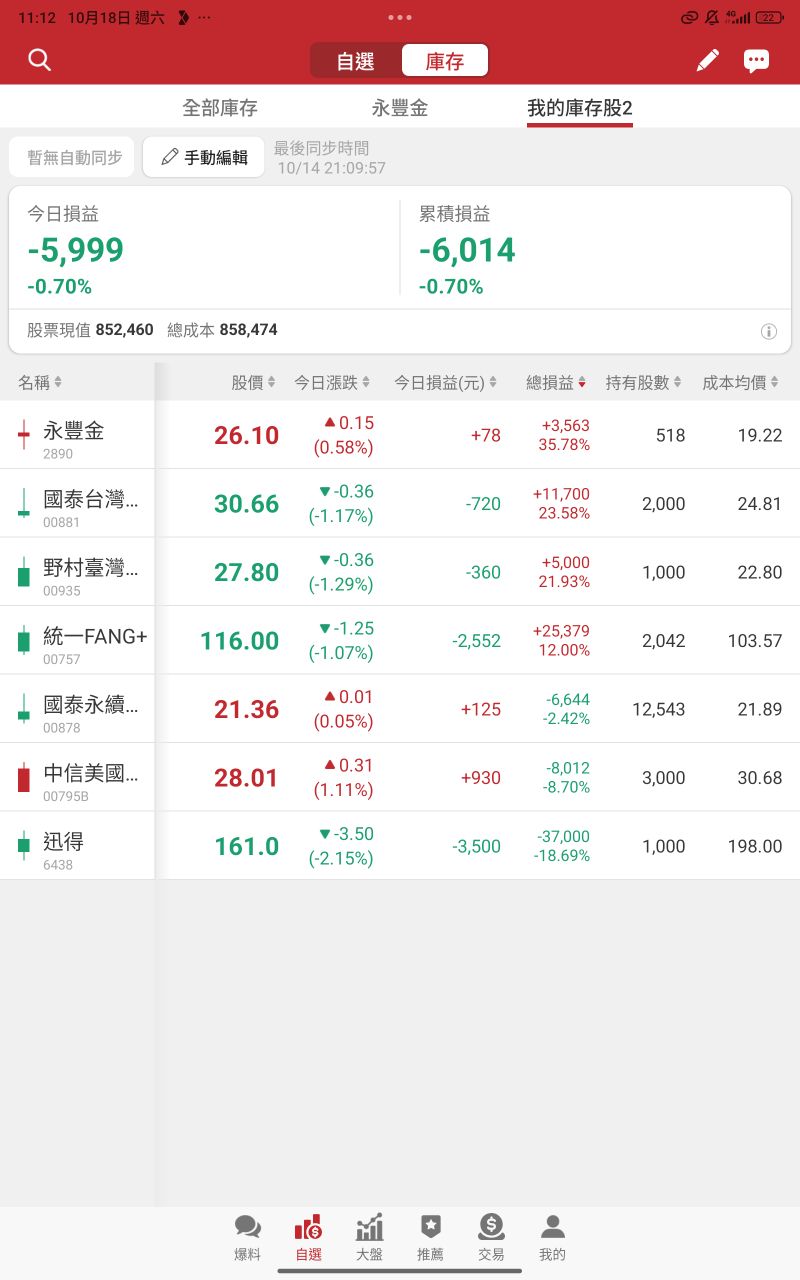The image size is (800, 1280).
Task: Open the 大盤 market chart icon
Action: (369, 1234)
